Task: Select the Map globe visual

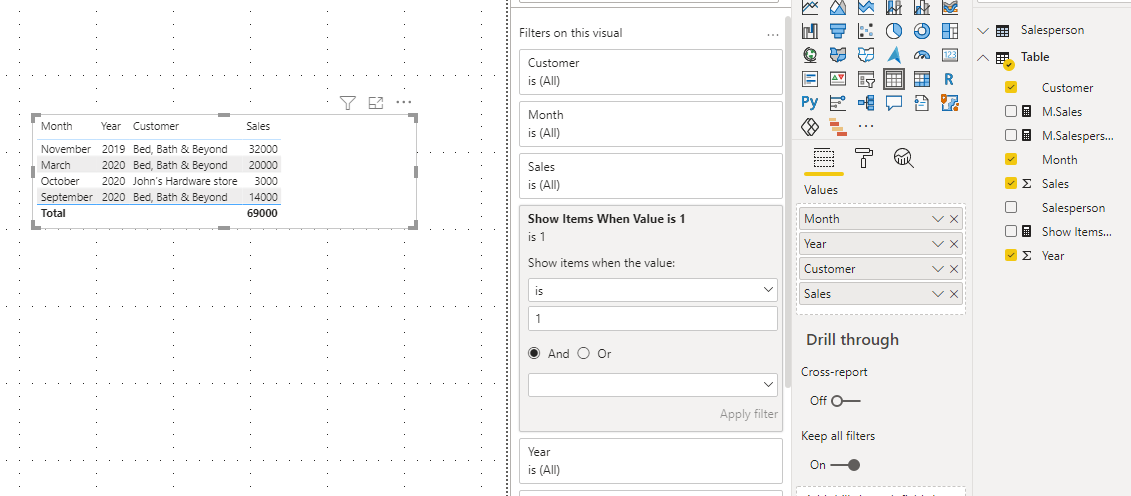Action: point(810,55)
